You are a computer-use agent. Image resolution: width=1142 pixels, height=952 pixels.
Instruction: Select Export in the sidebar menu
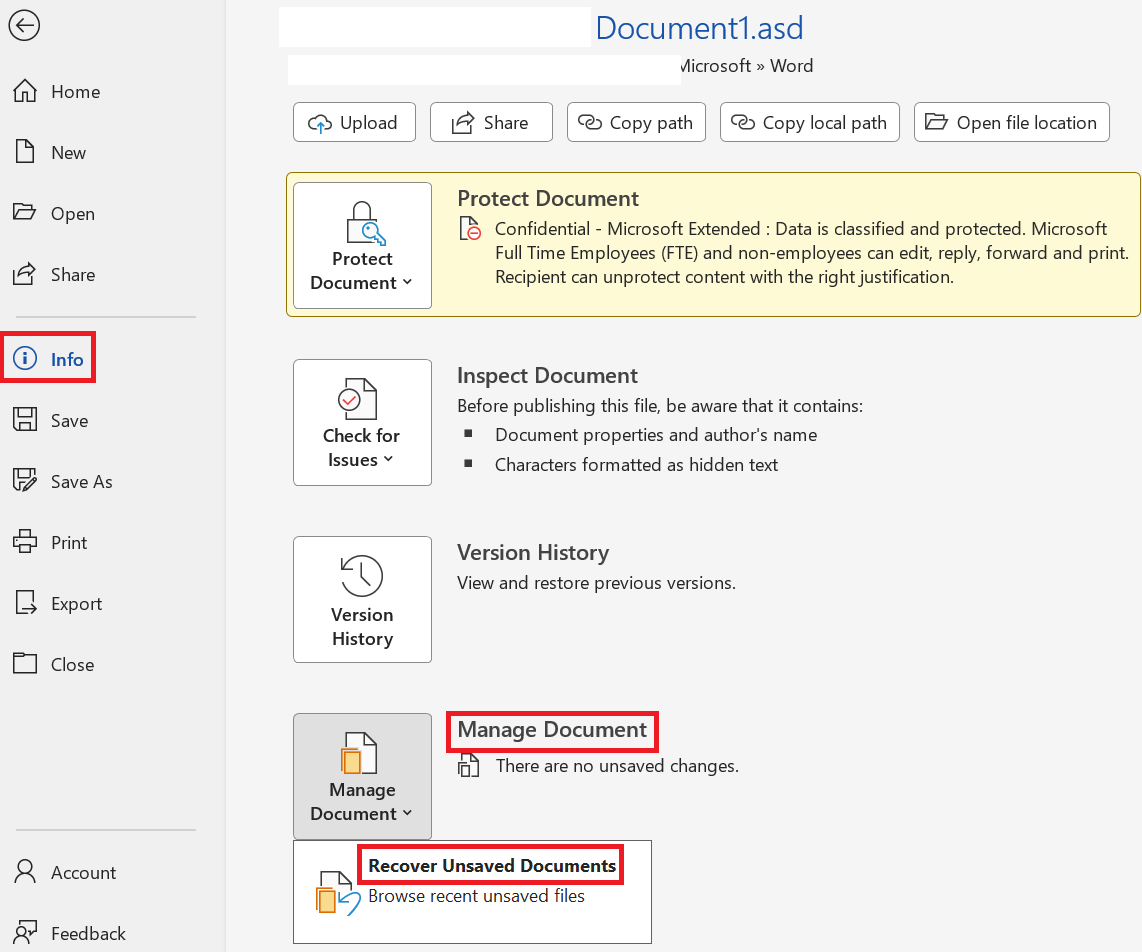pyautogui.click(x=76, y=604)
